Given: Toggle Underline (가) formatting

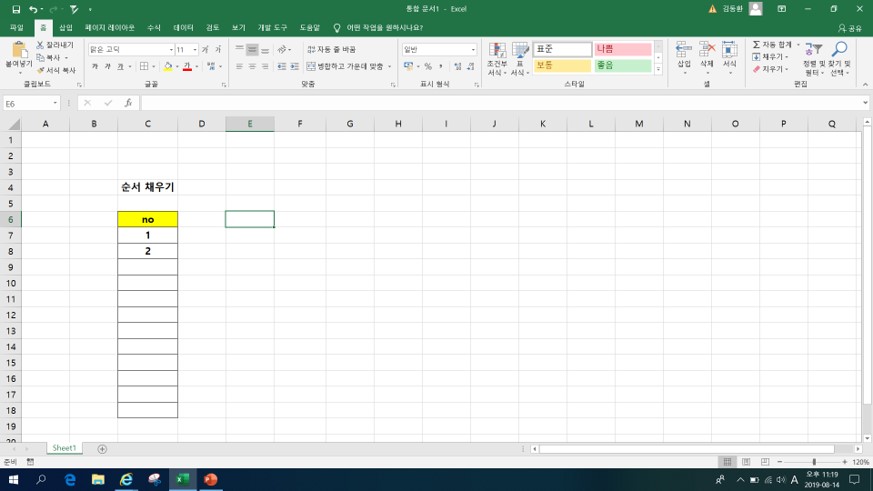Looking at the screenshot, I should (x=120, y=66).
